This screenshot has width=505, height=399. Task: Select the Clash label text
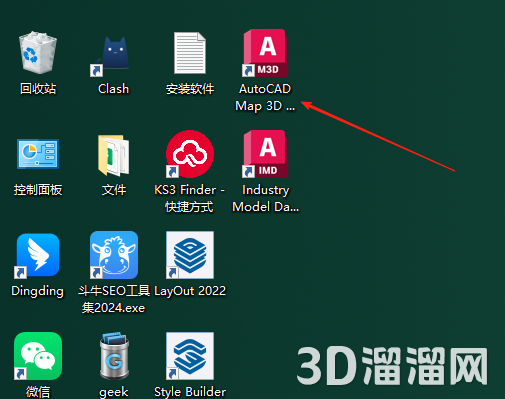[x=114, y=89]
